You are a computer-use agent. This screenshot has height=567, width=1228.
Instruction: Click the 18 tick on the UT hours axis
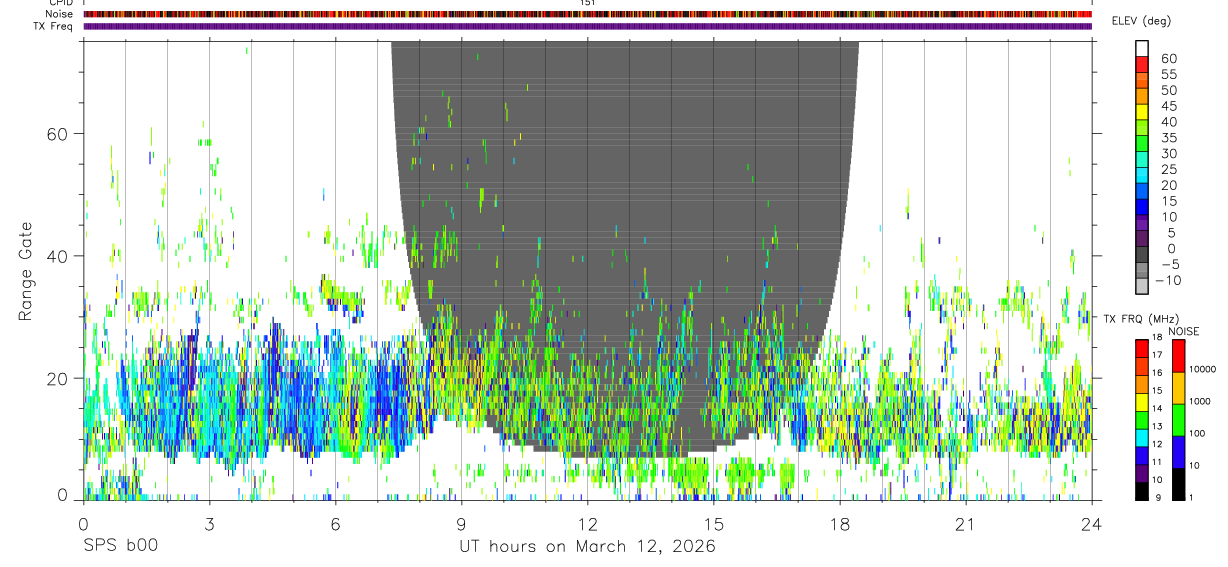pos(839,524)
